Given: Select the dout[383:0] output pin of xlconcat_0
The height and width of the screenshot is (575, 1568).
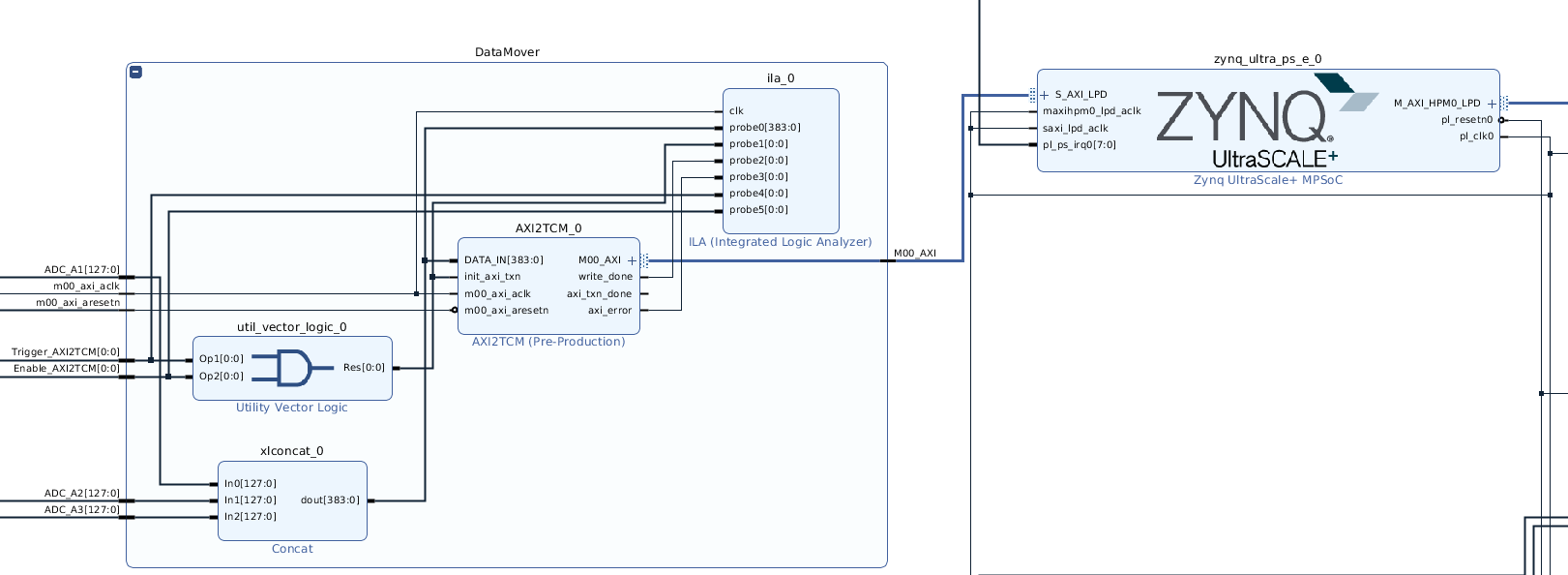Looking at the screenshot, I should pos(330,500).
